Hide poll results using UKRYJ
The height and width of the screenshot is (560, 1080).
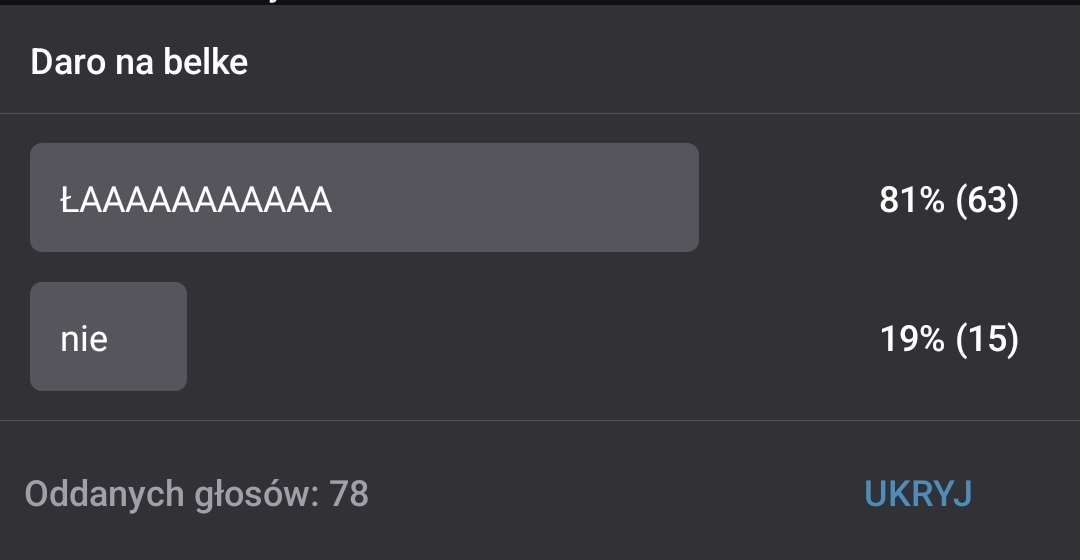[x=917, y=494]
